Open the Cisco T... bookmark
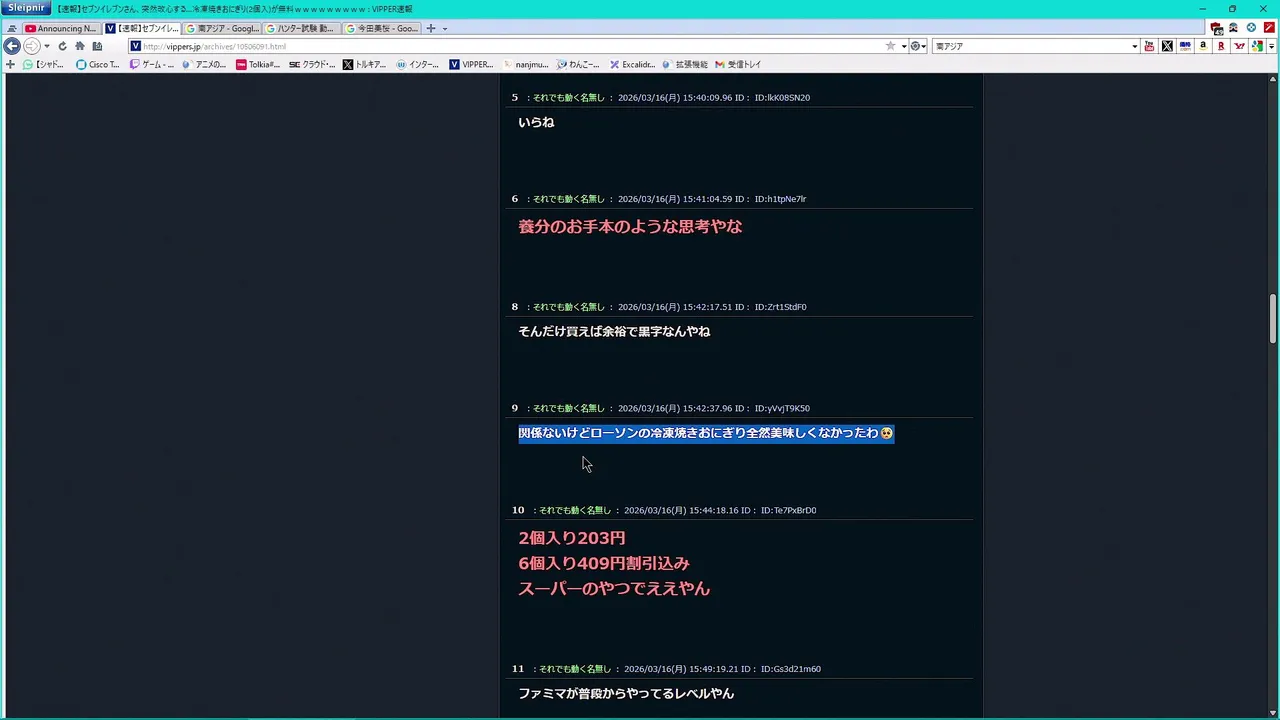This screenshot has width=1280, height=720. click(98, 64)
